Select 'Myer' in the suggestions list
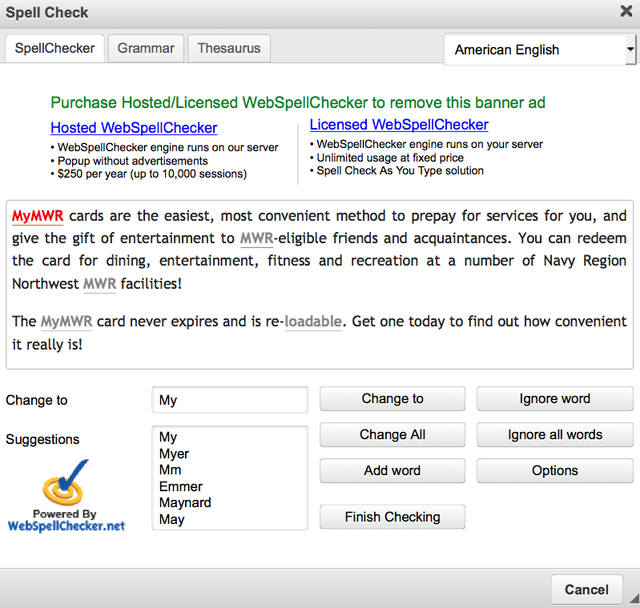640x608 pixels. point(174,454)
